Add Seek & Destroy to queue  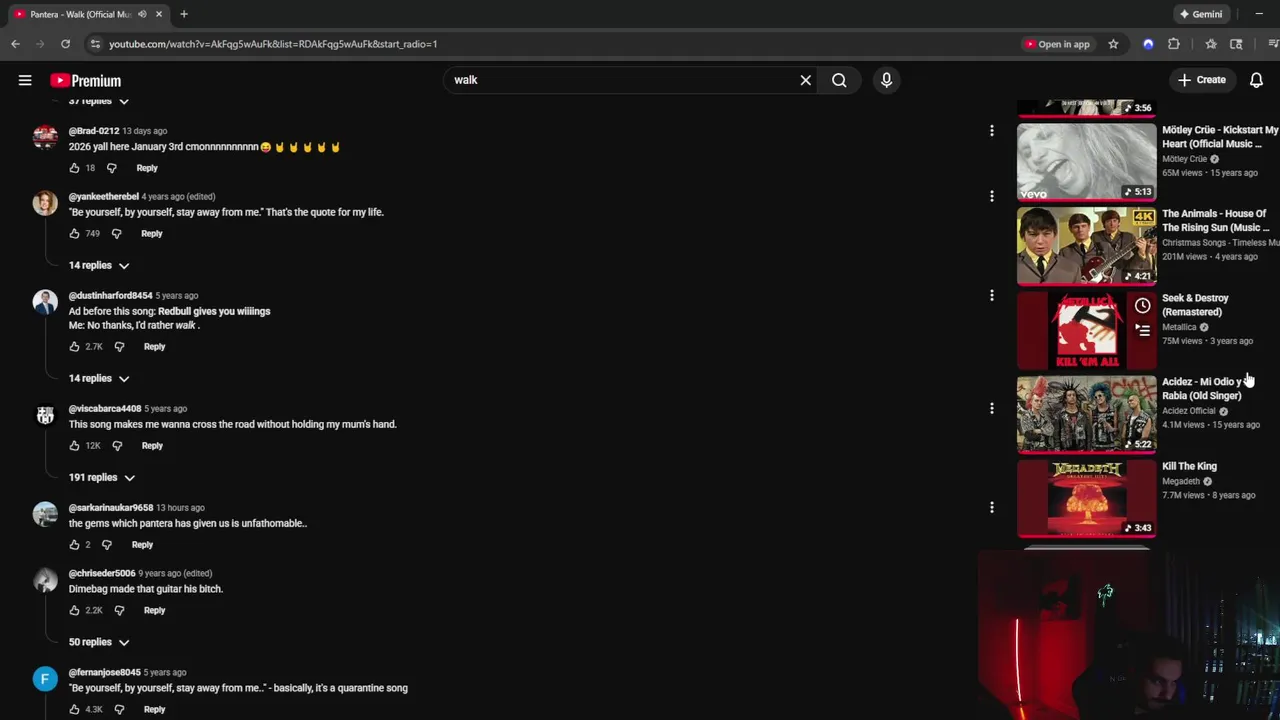tap(1142, 330)
